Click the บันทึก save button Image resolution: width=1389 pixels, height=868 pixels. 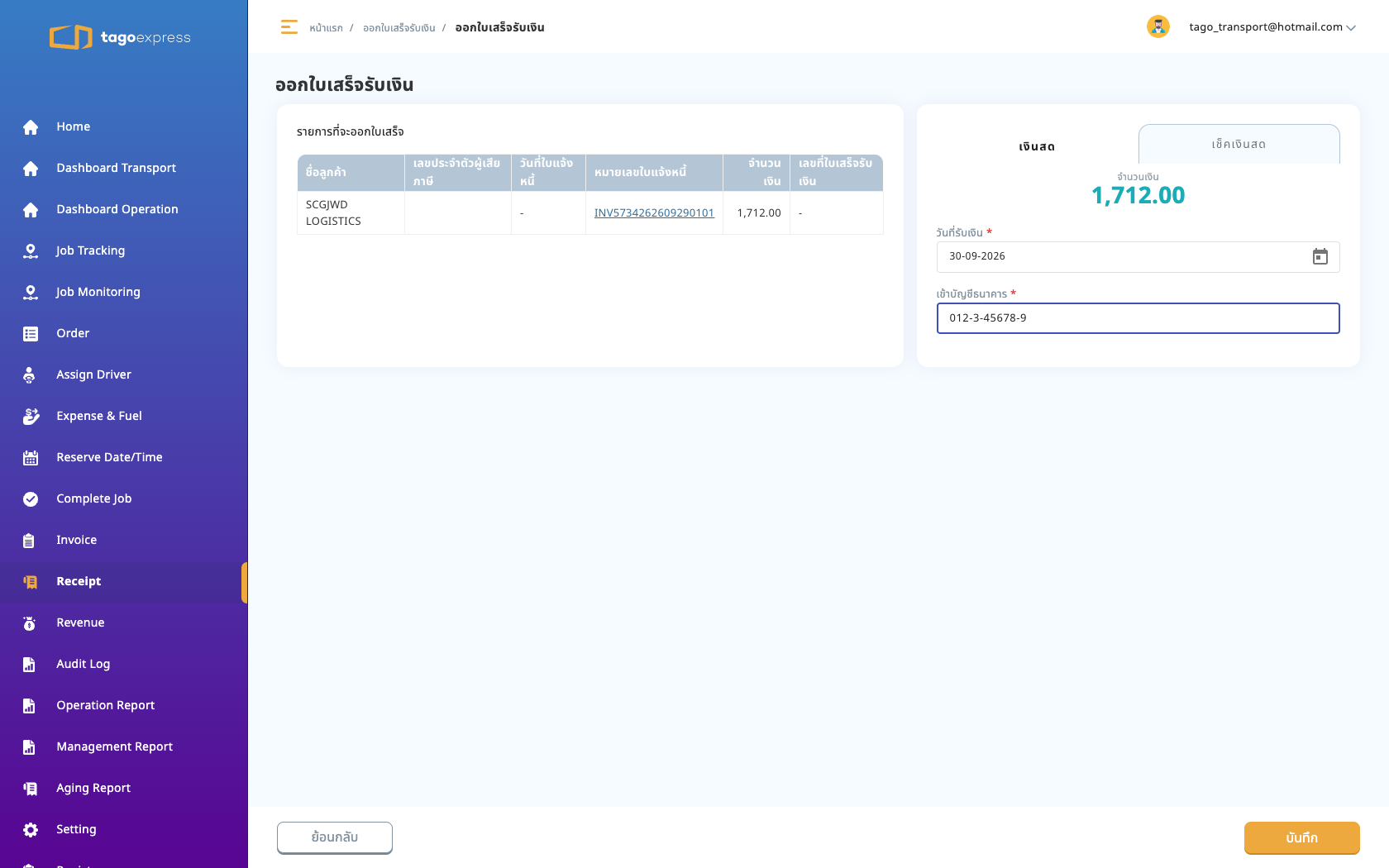click(1301, 837)
